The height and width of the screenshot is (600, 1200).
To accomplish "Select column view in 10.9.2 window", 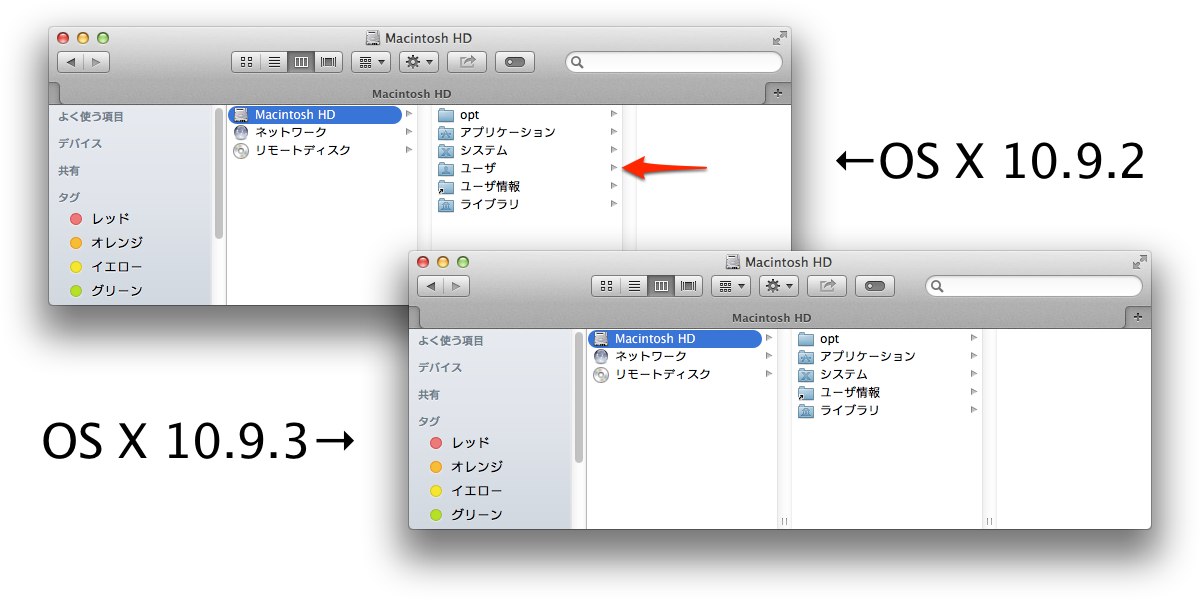I will click(301, 62).
